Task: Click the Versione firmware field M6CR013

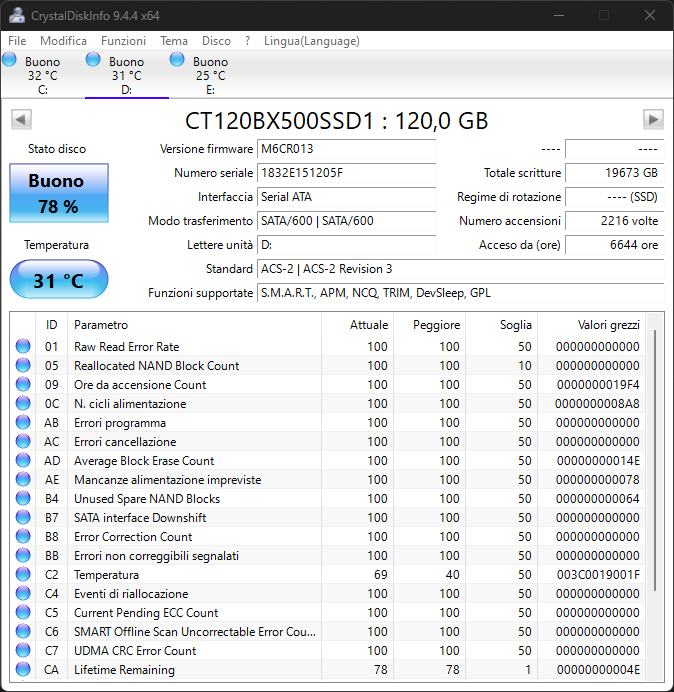Action: pos(346,149)
